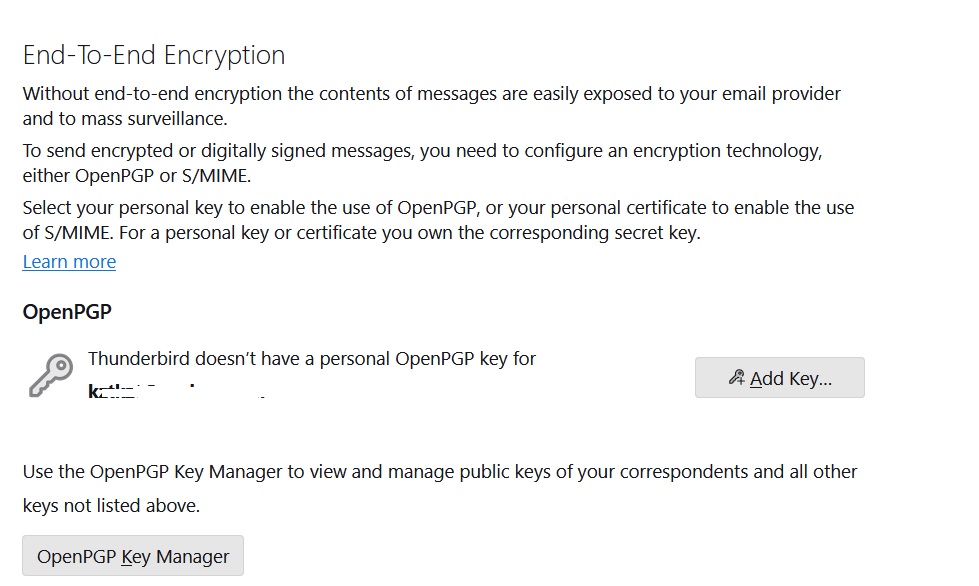The height and width of the screenshot is (586, 979).
Task: Launch the OpenPGP Key Manager
Action: click(133, 555)
